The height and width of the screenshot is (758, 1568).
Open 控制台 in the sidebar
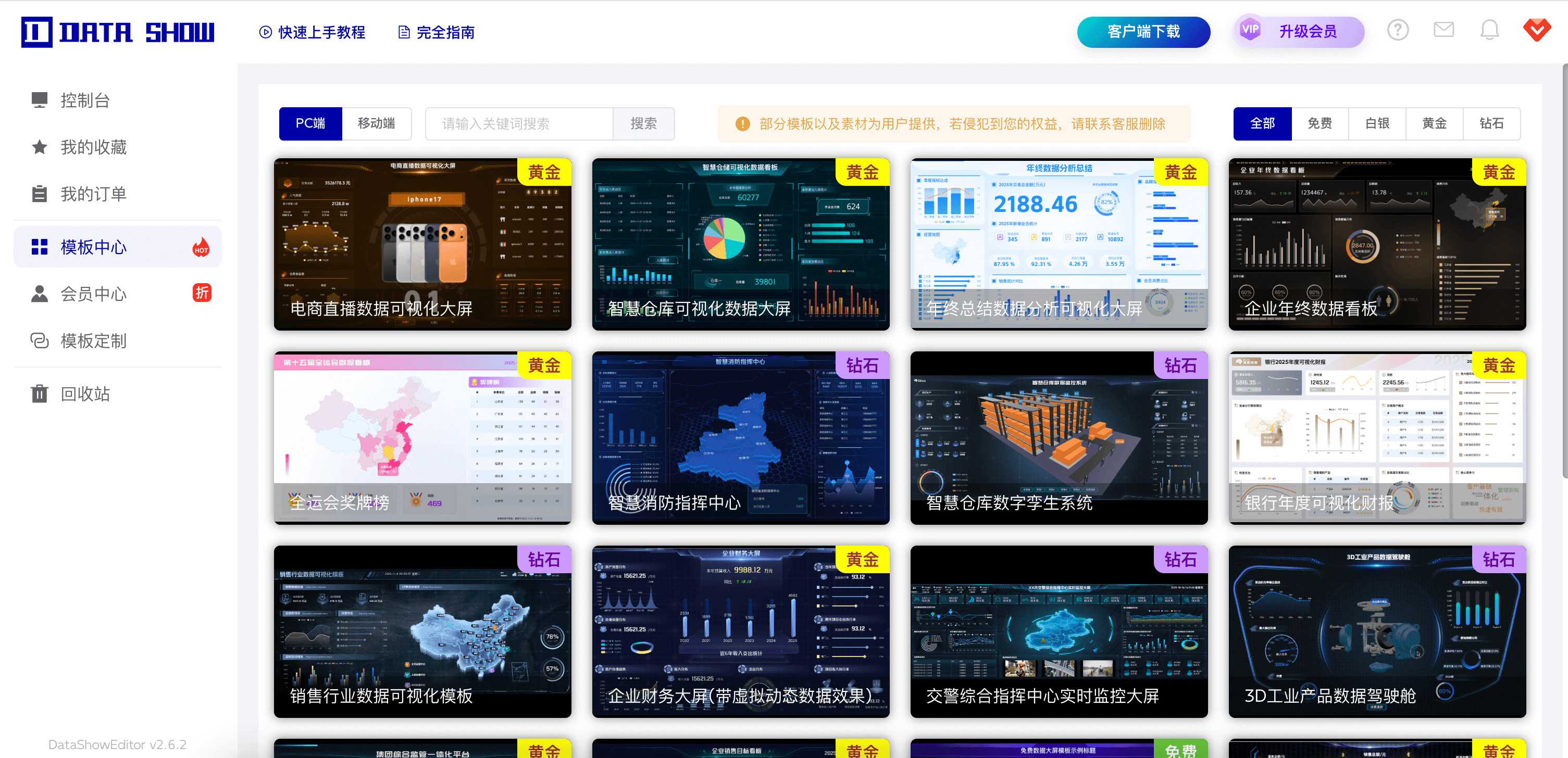coord(84,100)
